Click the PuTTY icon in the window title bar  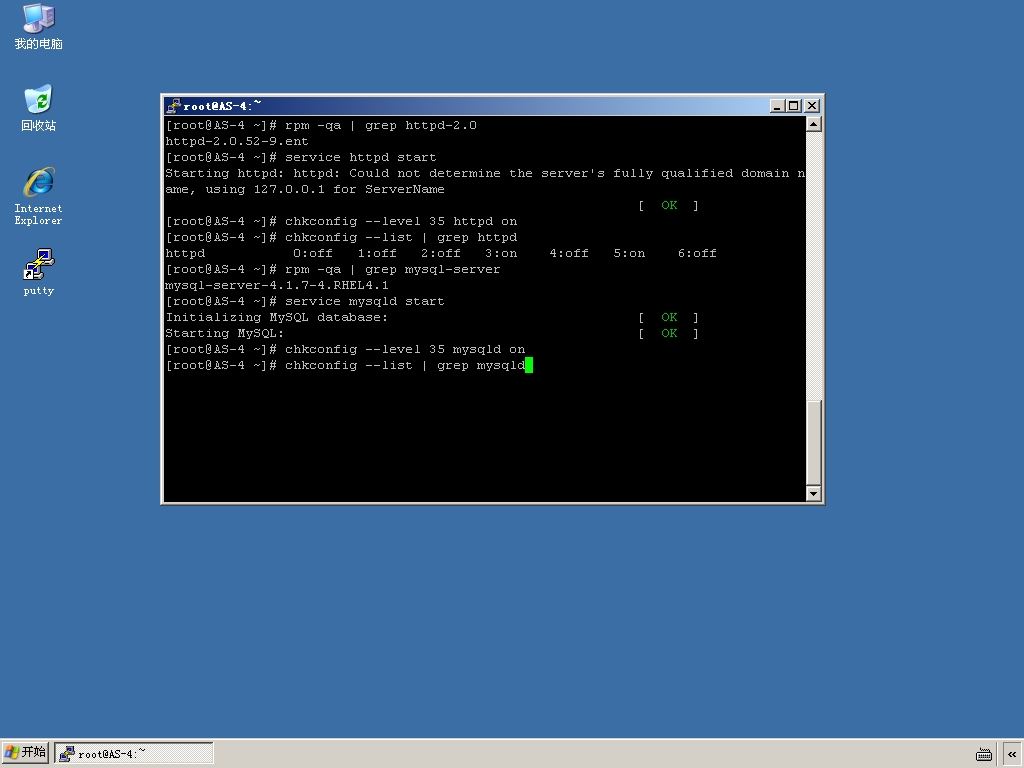(x=173, y=106)
